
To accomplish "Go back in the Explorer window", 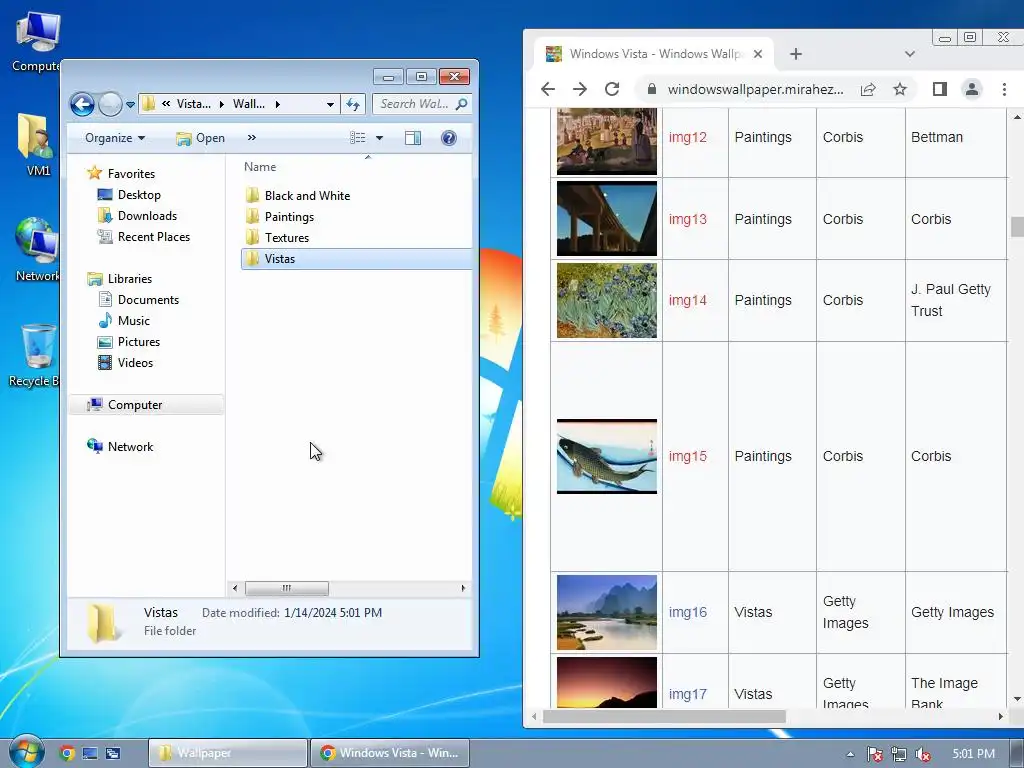I will point(82,104).
